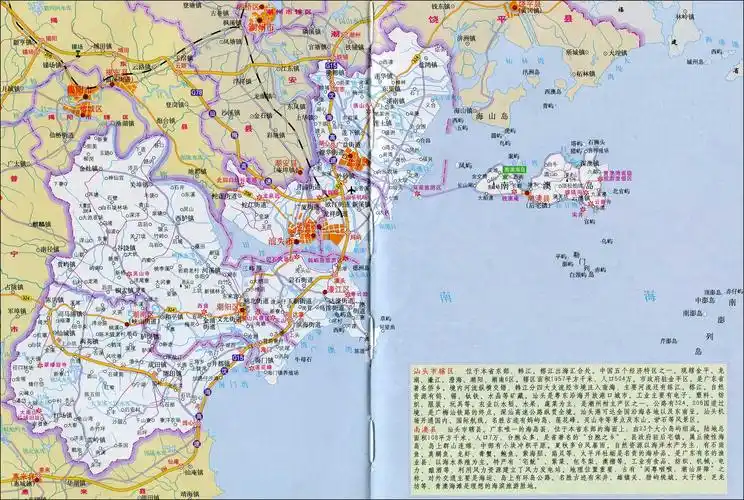Click the 汛洲岛 island label
Image resolution: width=744 pixels, height=500 pixels.
(531, 72)
